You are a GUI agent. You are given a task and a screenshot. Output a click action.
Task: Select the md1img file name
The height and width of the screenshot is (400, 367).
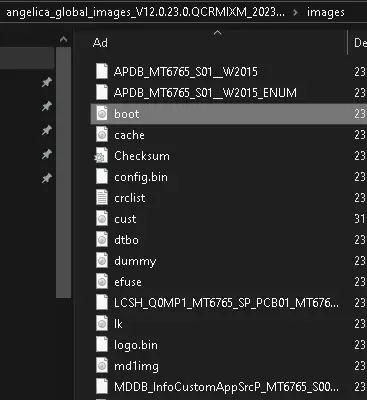137,366
